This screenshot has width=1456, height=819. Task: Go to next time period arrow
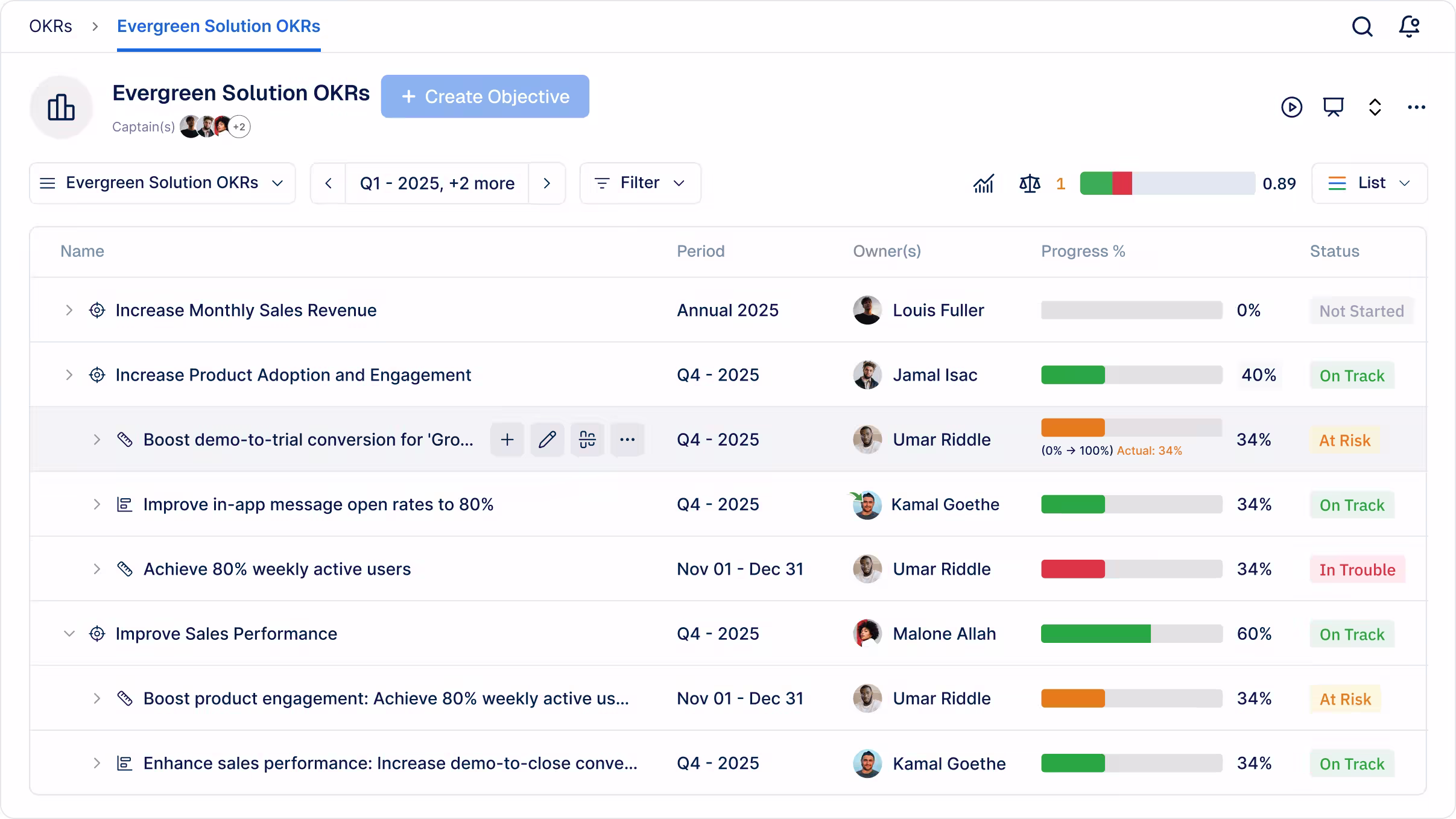point(546,183)
